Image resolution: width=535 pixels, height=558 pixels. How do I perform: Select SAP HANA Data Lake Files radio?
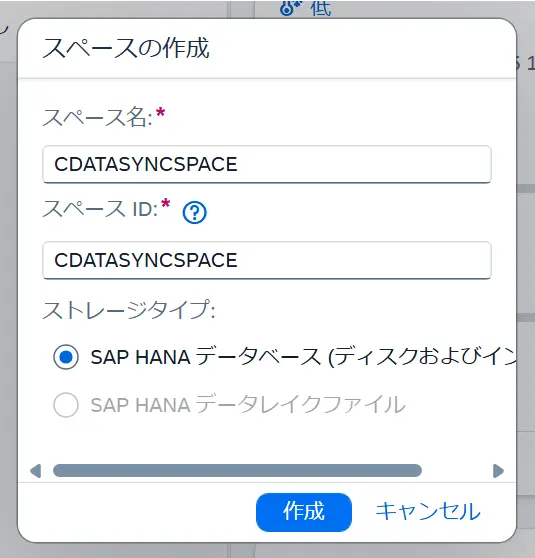pyautogui.click(x=66, y=405)
